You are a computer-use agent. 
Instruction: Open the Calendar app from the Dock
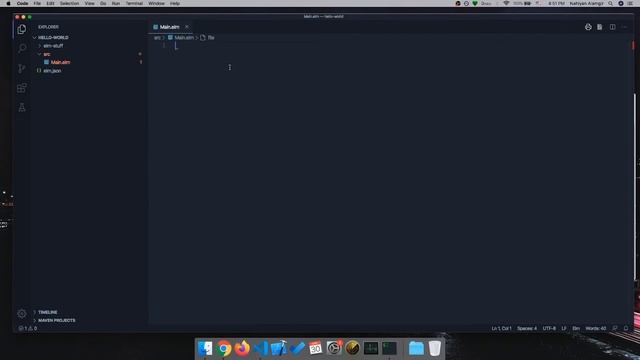tap(316, 348)
